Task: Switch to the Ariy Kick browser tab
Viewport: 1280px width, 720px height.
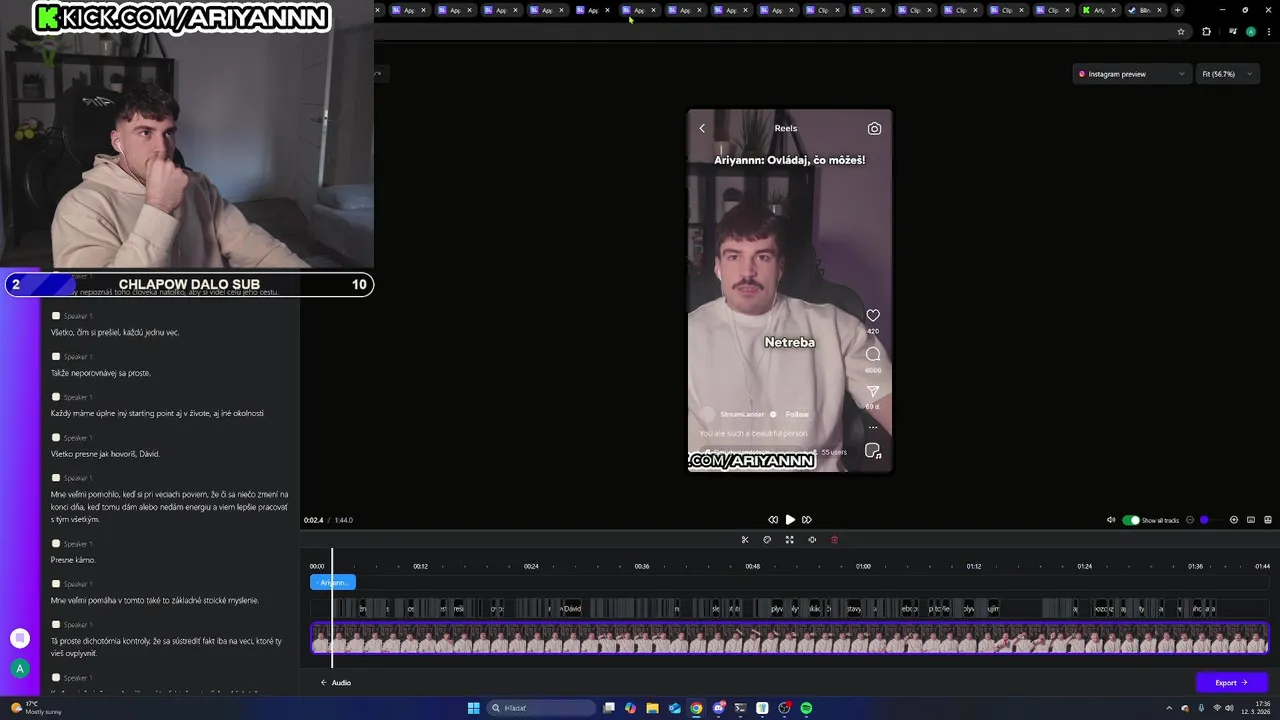Action: pyautogui.click(x=1098, y=10)
